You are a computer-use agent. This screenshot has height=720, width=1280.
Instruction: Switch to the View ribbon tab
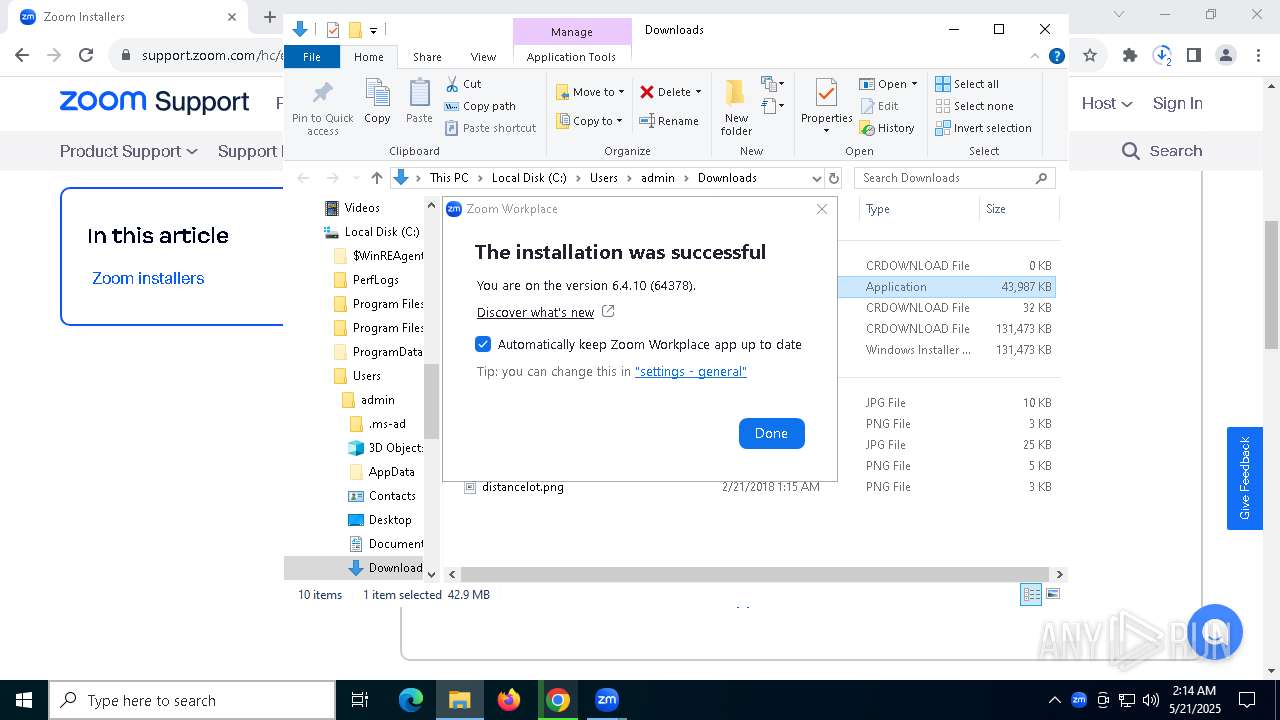(x=483, y=57)
